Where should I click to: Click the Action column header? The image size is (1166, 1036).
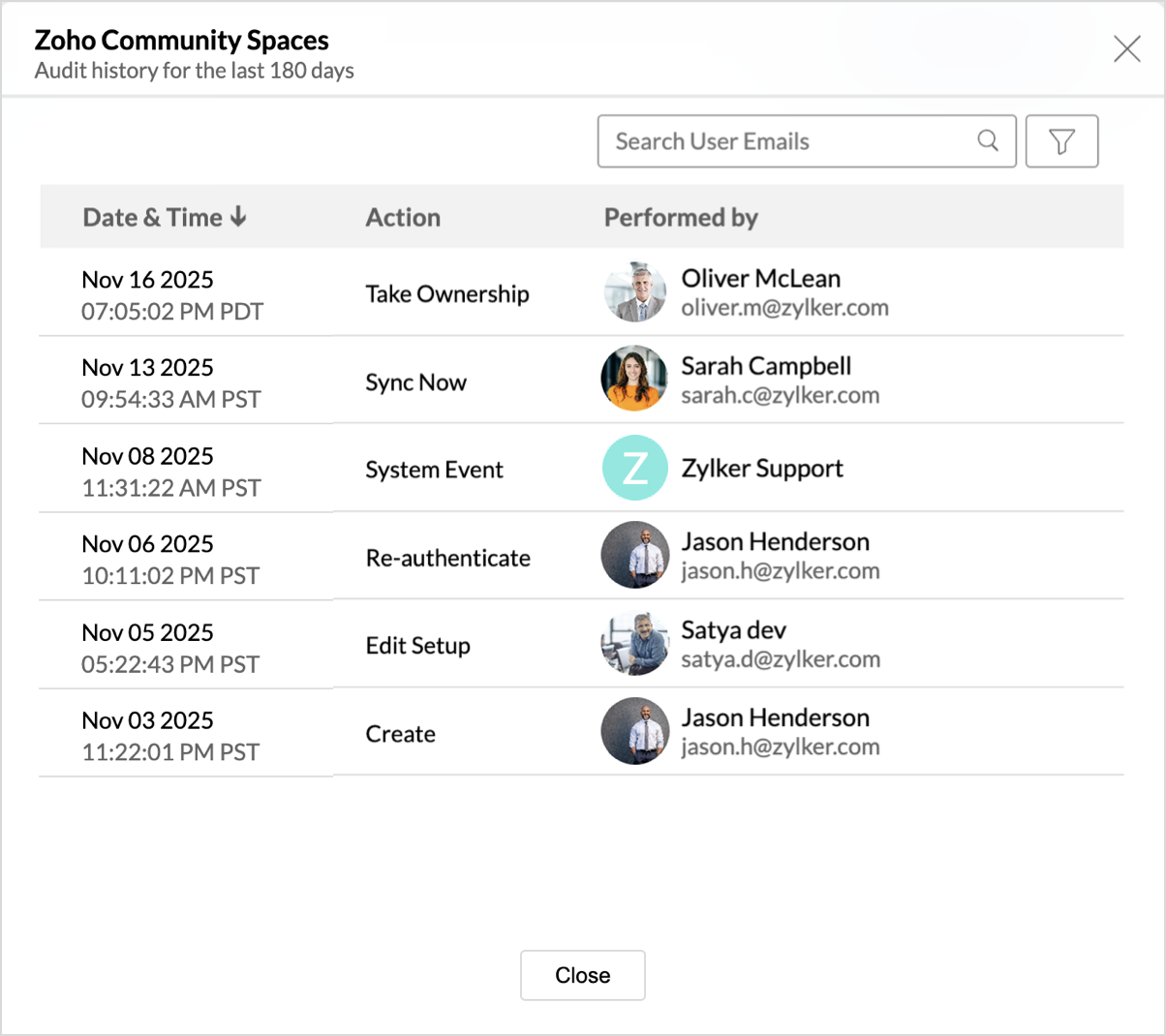coord(403,218)
